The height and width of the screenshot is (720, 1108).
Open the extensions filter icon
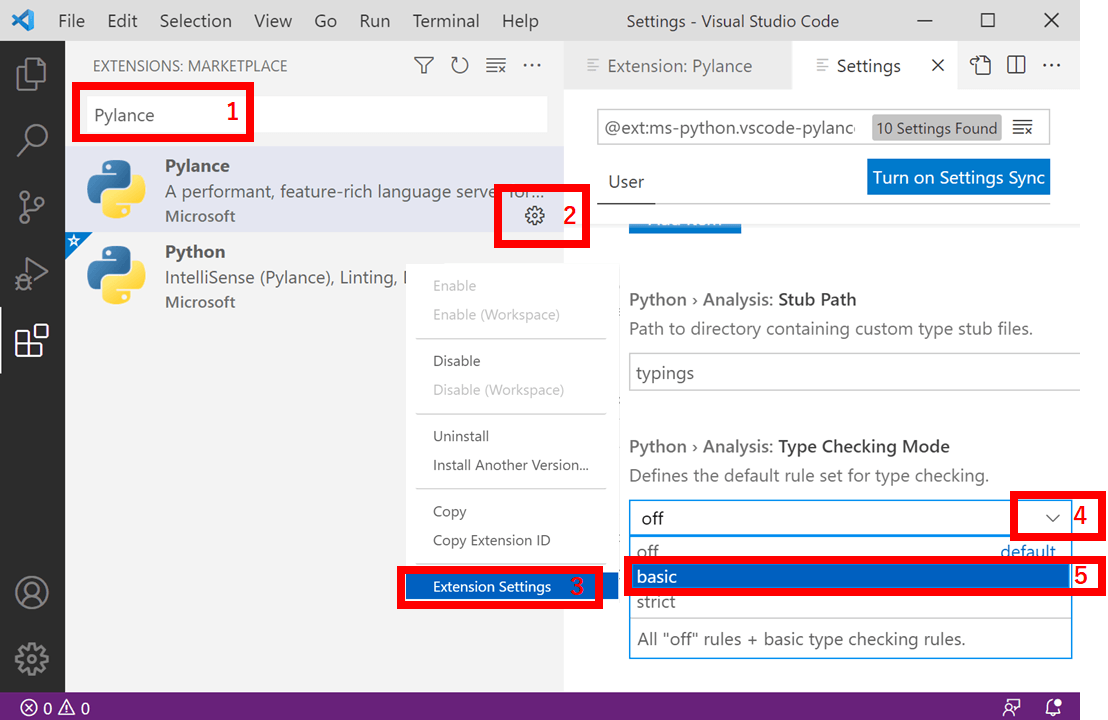(x=423, y=64)
